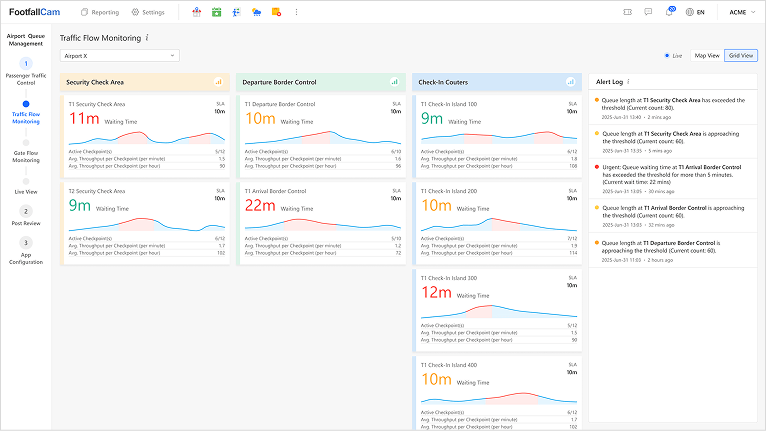Screen dimensions: 766x431
Task: Open the T2 Security Check Area card
Action: (x=145, y=224)
